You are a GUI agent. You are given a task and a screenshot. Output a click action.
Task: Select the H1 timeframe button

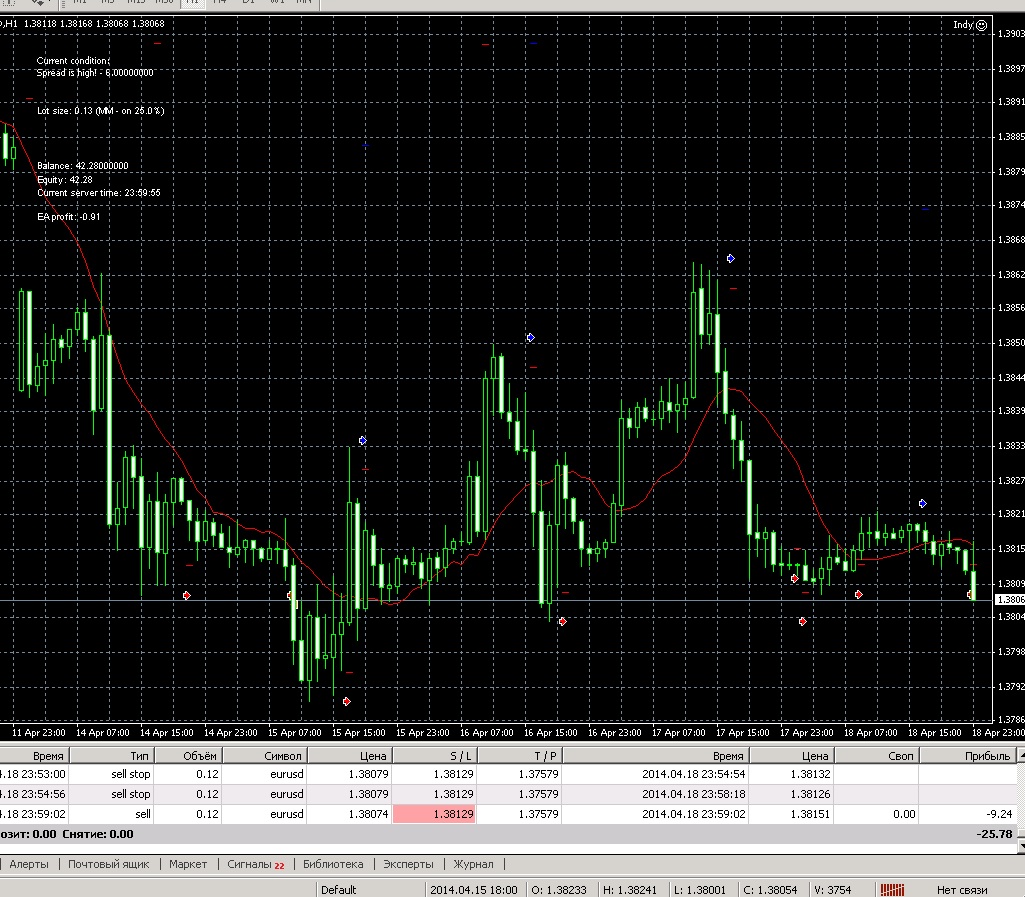point(192,3)
